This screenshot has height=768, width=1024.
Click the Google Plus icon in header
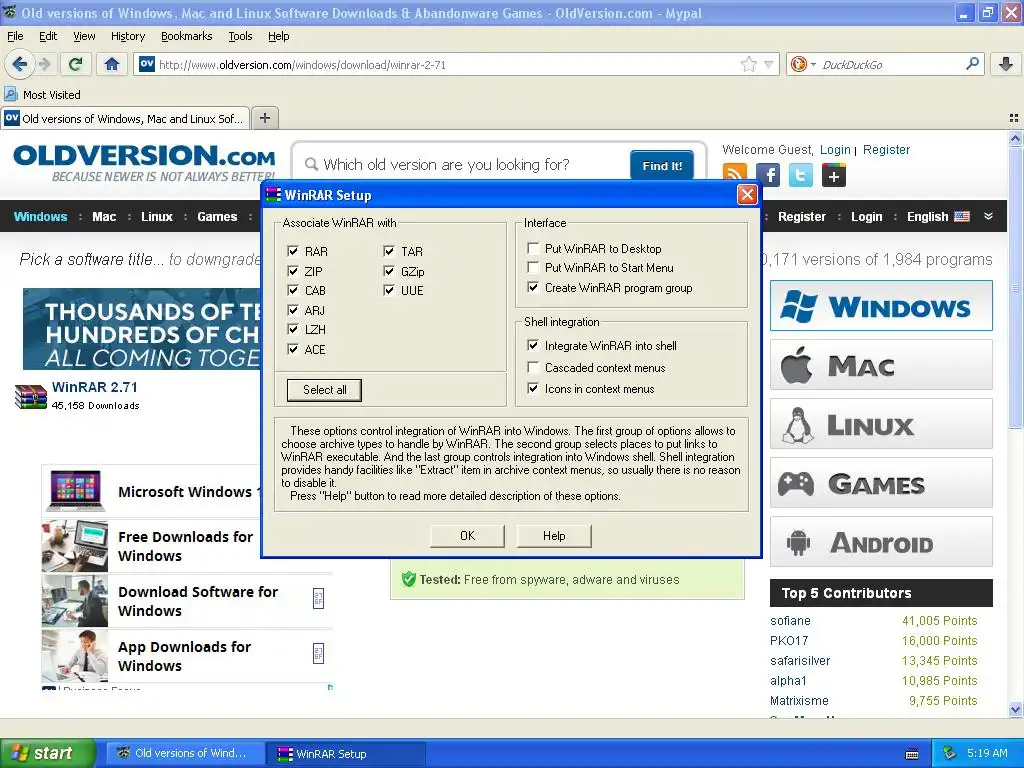[834, 175]
